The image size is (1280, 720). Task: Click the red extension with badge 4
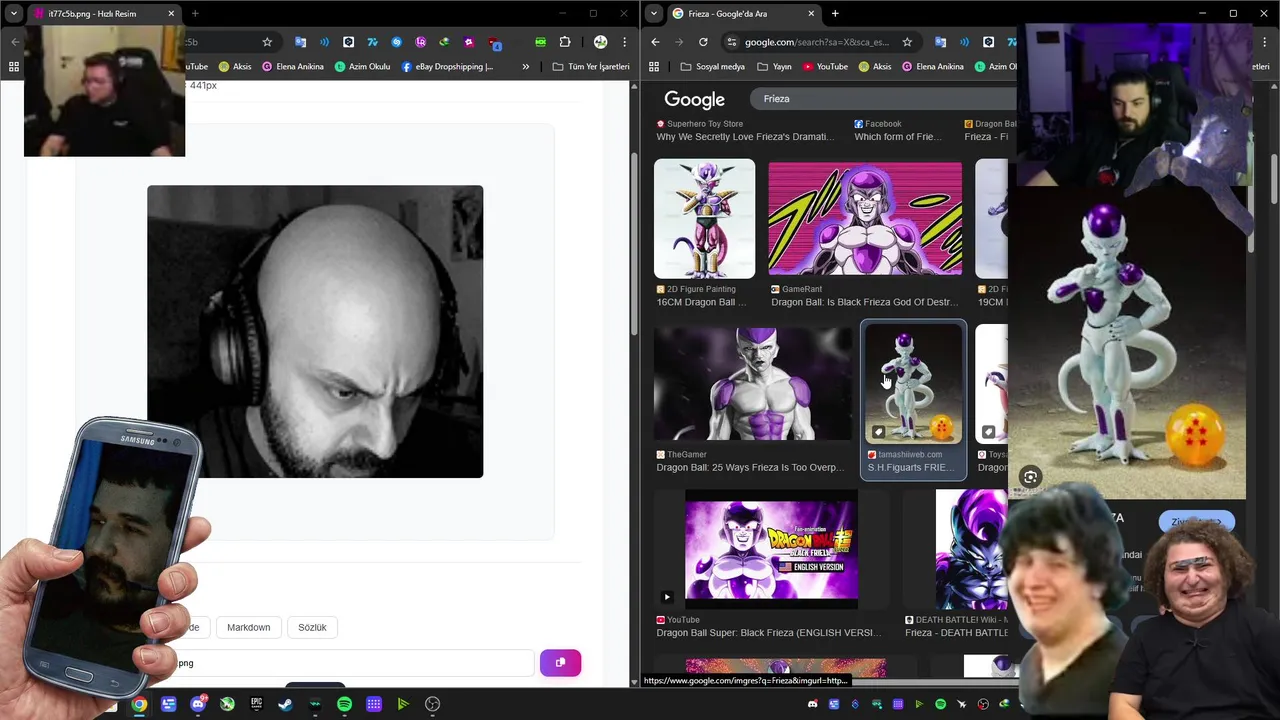(494, 42)
